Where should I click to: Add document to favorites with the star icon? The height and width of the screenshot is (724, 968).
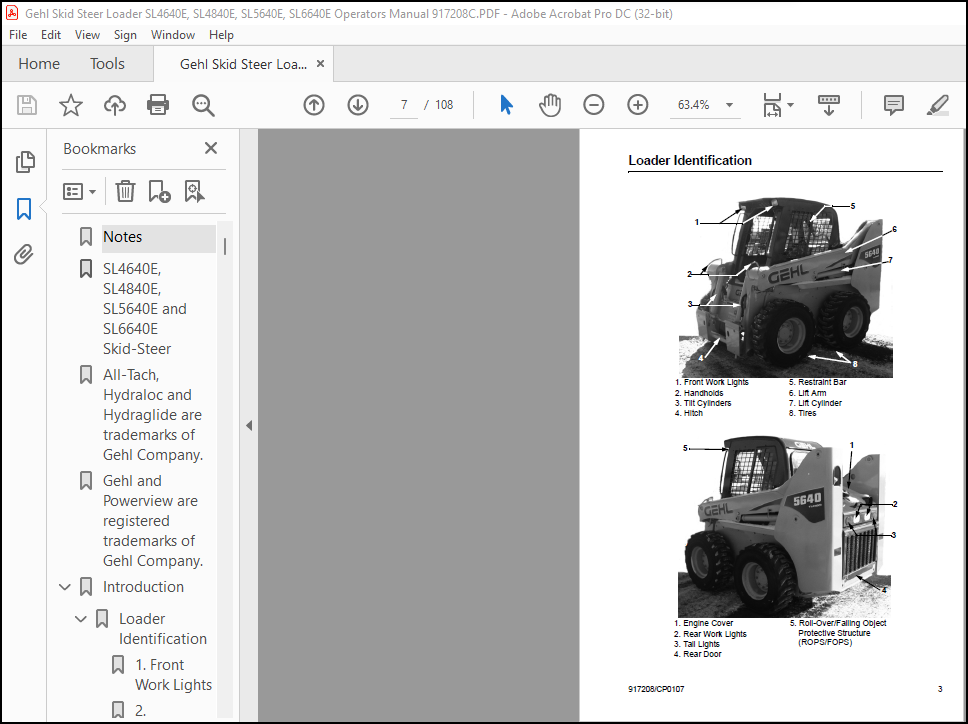[71, 105]
